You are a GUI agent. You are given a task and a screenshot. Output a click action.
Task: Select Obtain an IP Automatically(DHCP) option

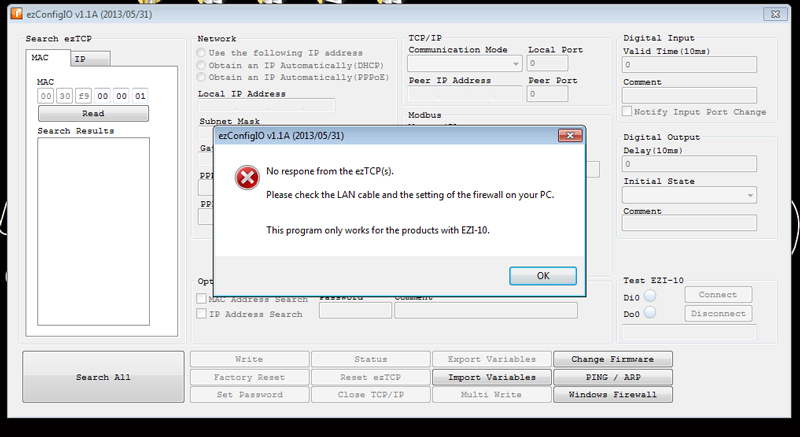coord(202,65)
